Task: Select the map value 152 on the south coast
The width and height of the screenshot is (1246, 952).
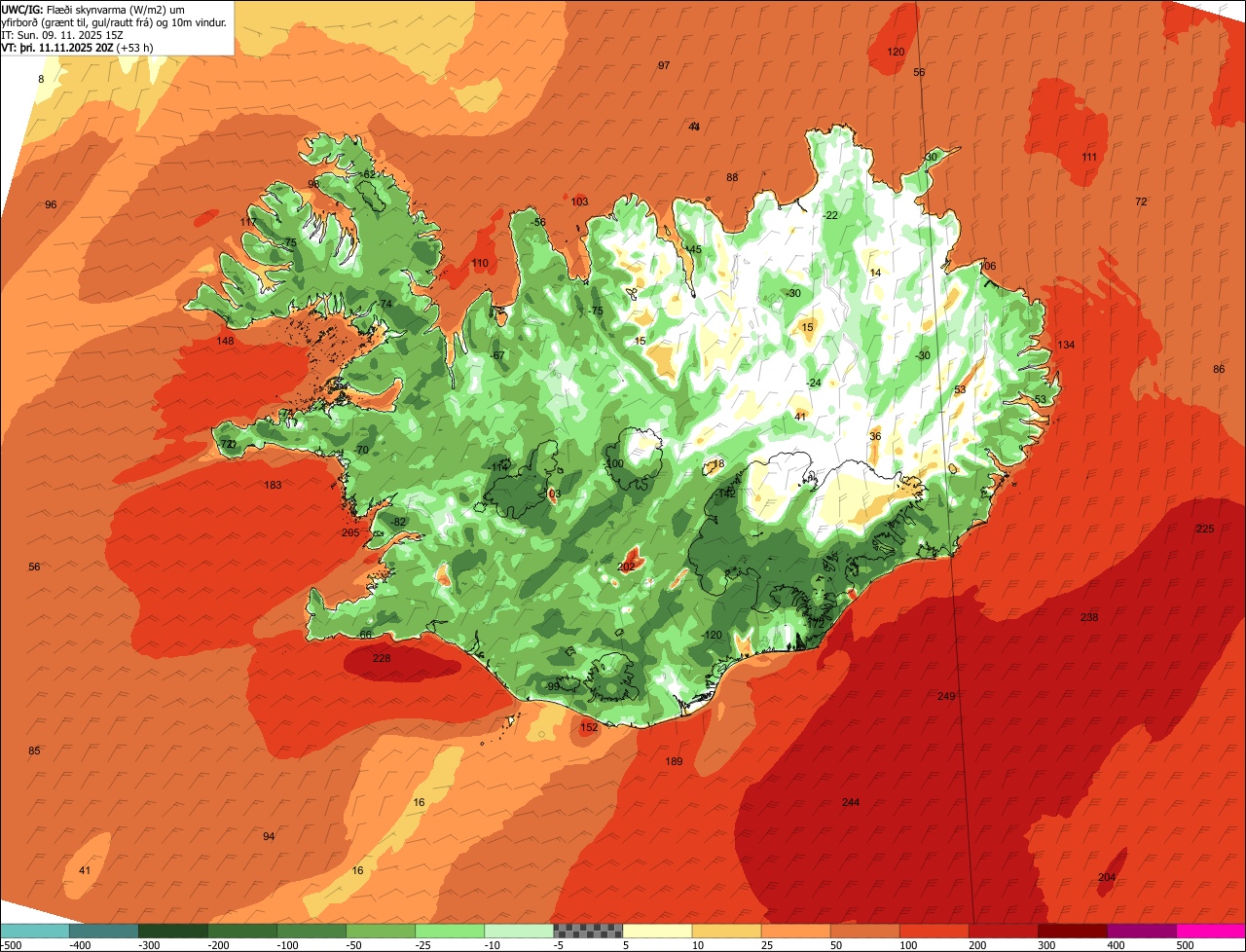Action: click(x=589, y=727)
